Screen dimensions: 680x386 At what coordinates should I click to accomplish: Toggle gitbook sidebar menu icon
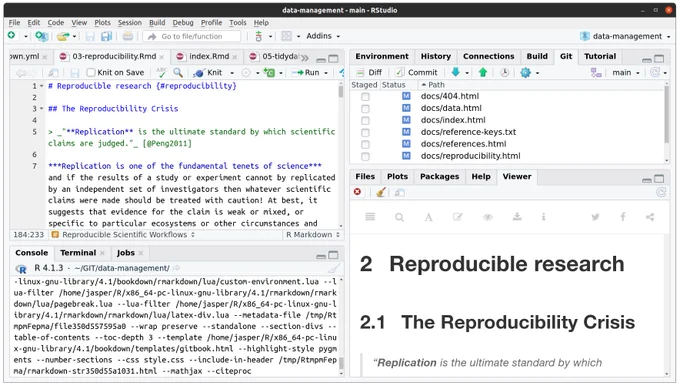pos(370,216)
